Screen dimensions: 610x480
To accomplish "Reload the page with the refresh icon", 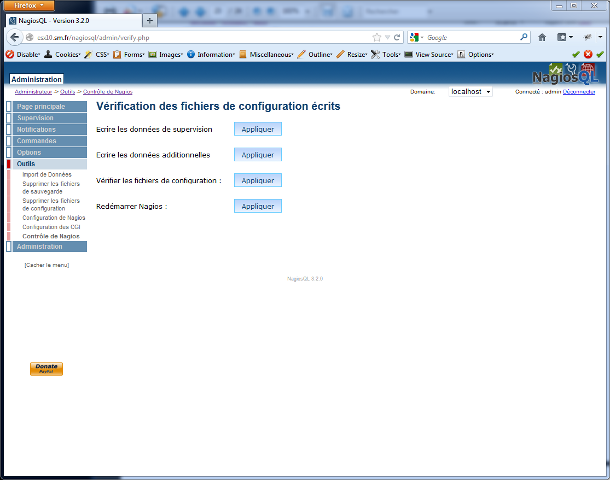I will point(397,37).
